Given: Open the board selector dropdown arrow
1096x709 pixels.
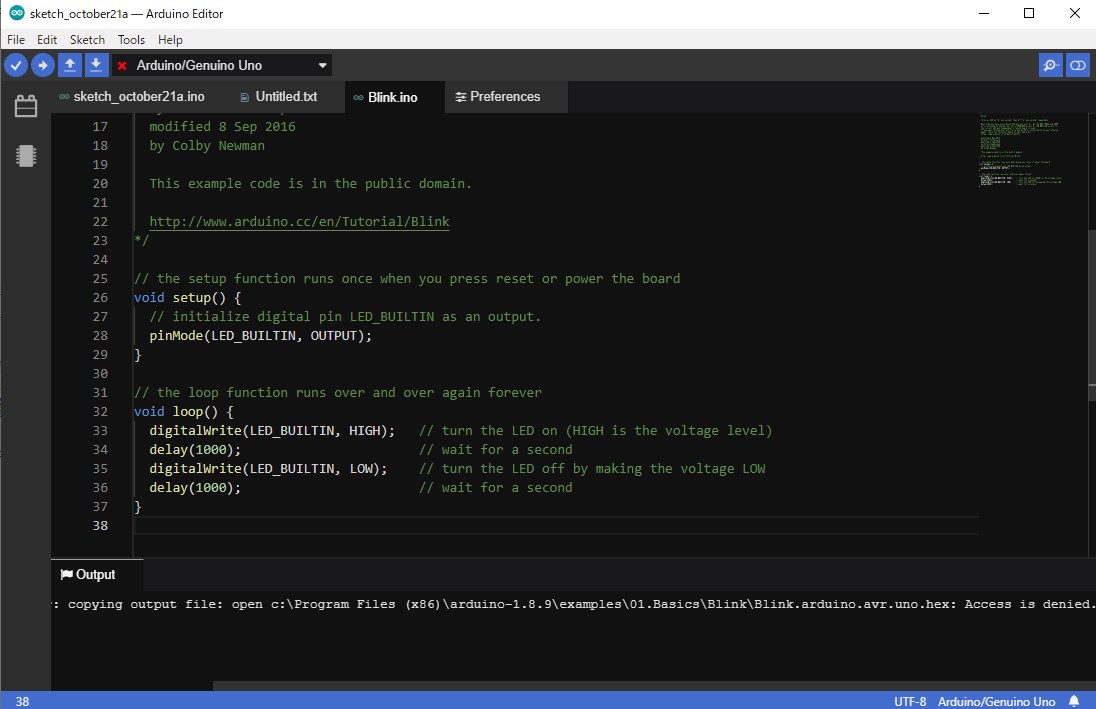Looking at the screenshot, I should pyautogui.click(x=322, y=65).
